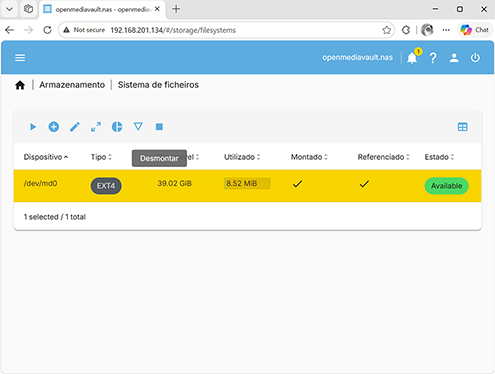Open the hamburger navigation menu
Image resolution: width=495 pixels, height=374 pixels.
[x=20, y=58]
